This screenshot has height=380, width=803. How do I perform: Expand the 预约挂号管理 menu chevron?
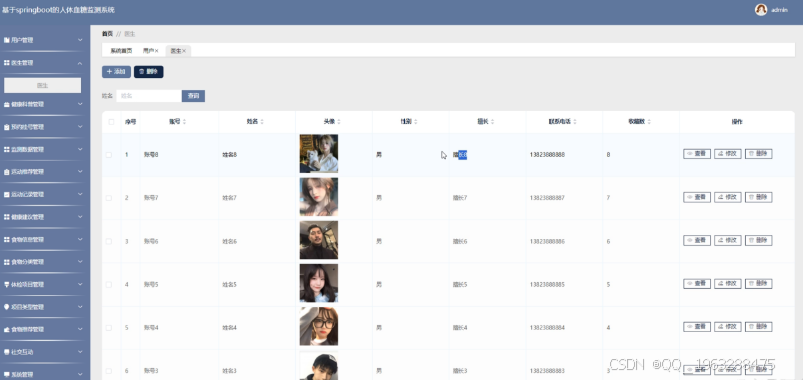tap(80, 126)
